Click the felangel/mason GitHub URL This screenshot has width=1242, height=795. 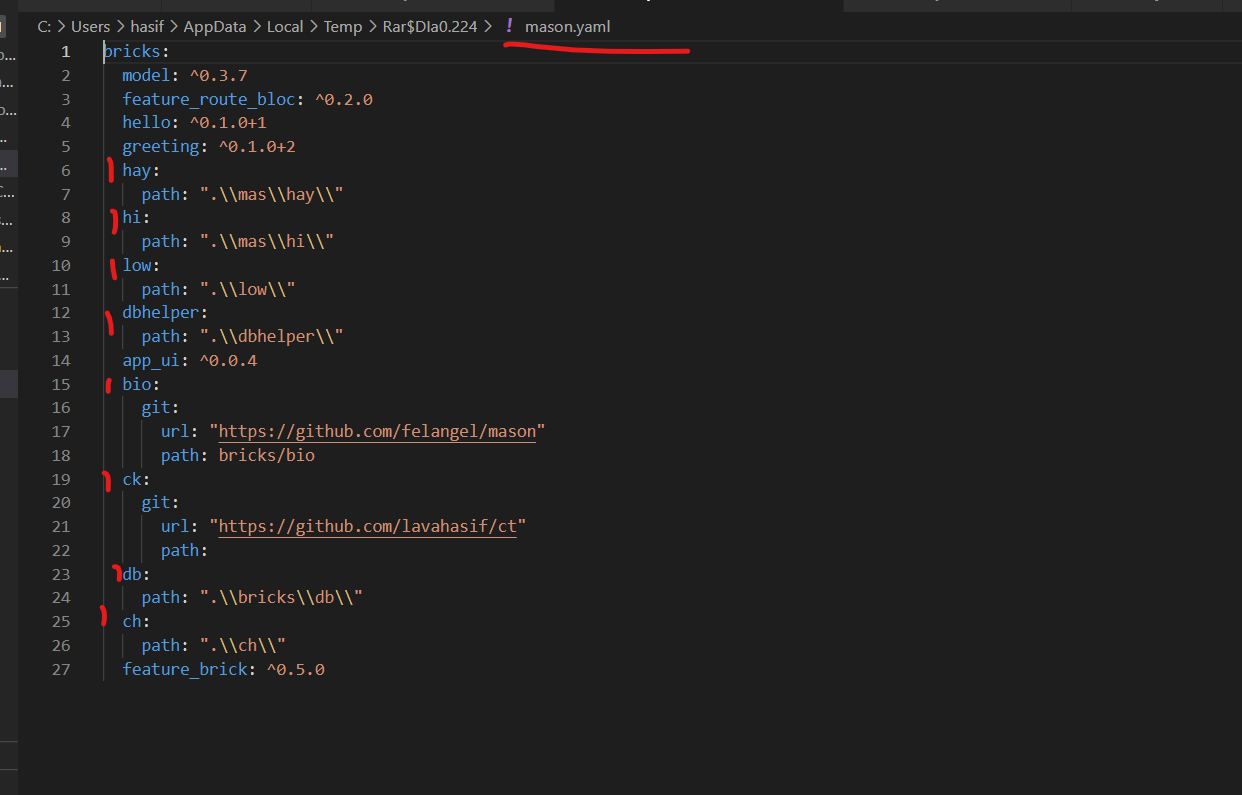tap(377, 431)
